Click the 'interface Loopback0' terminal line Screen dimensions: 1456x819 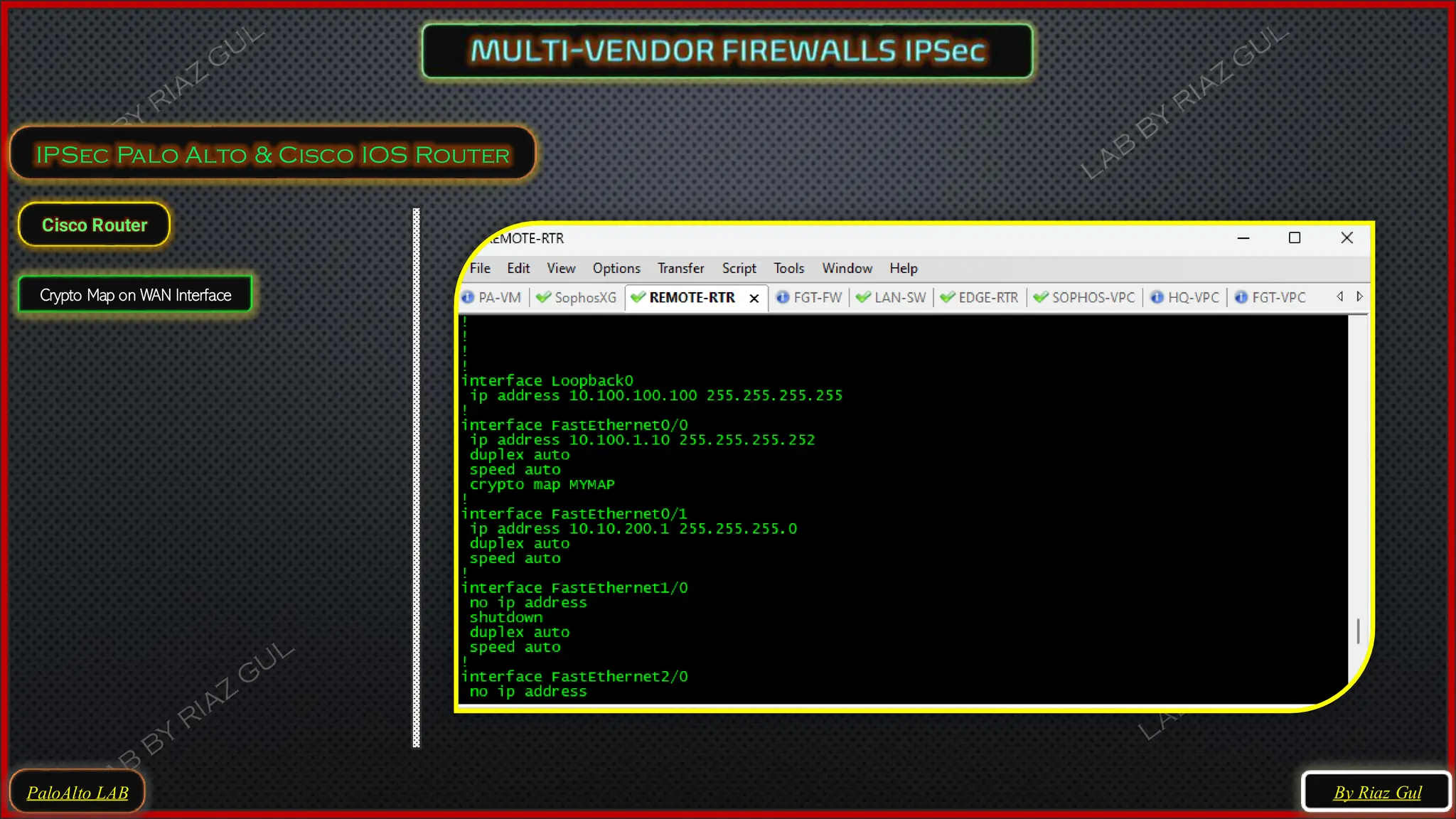(x=547, y=381)
